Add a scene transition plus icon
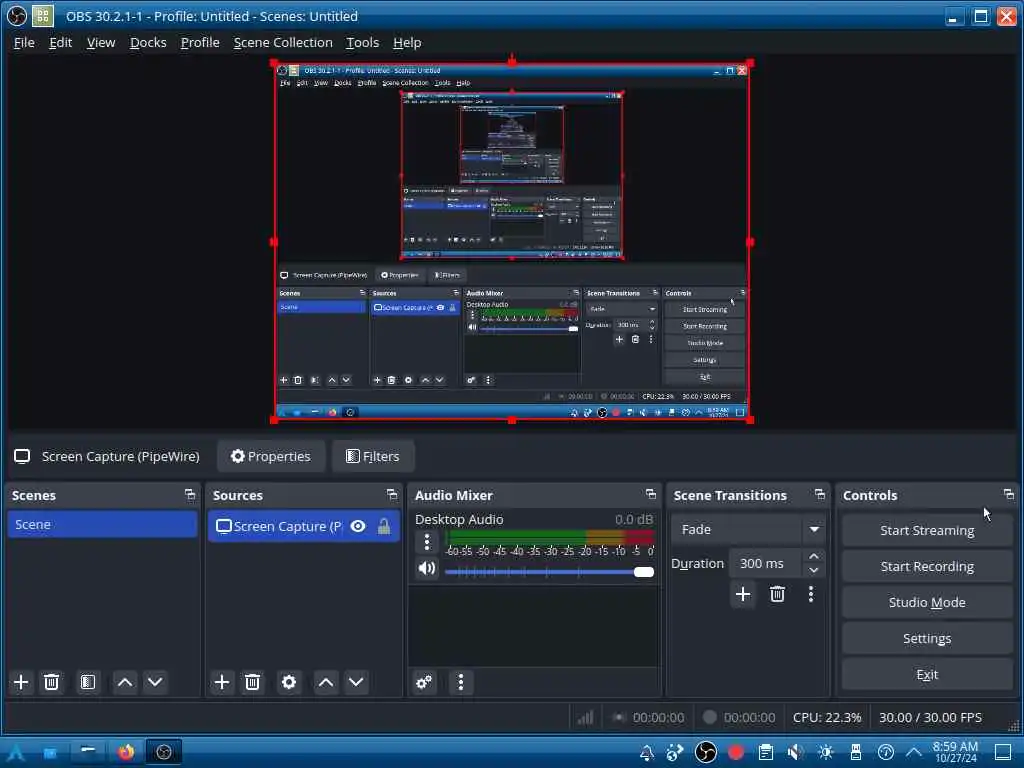The width and height of the screenshot is (1024, 768). (743, 594)
